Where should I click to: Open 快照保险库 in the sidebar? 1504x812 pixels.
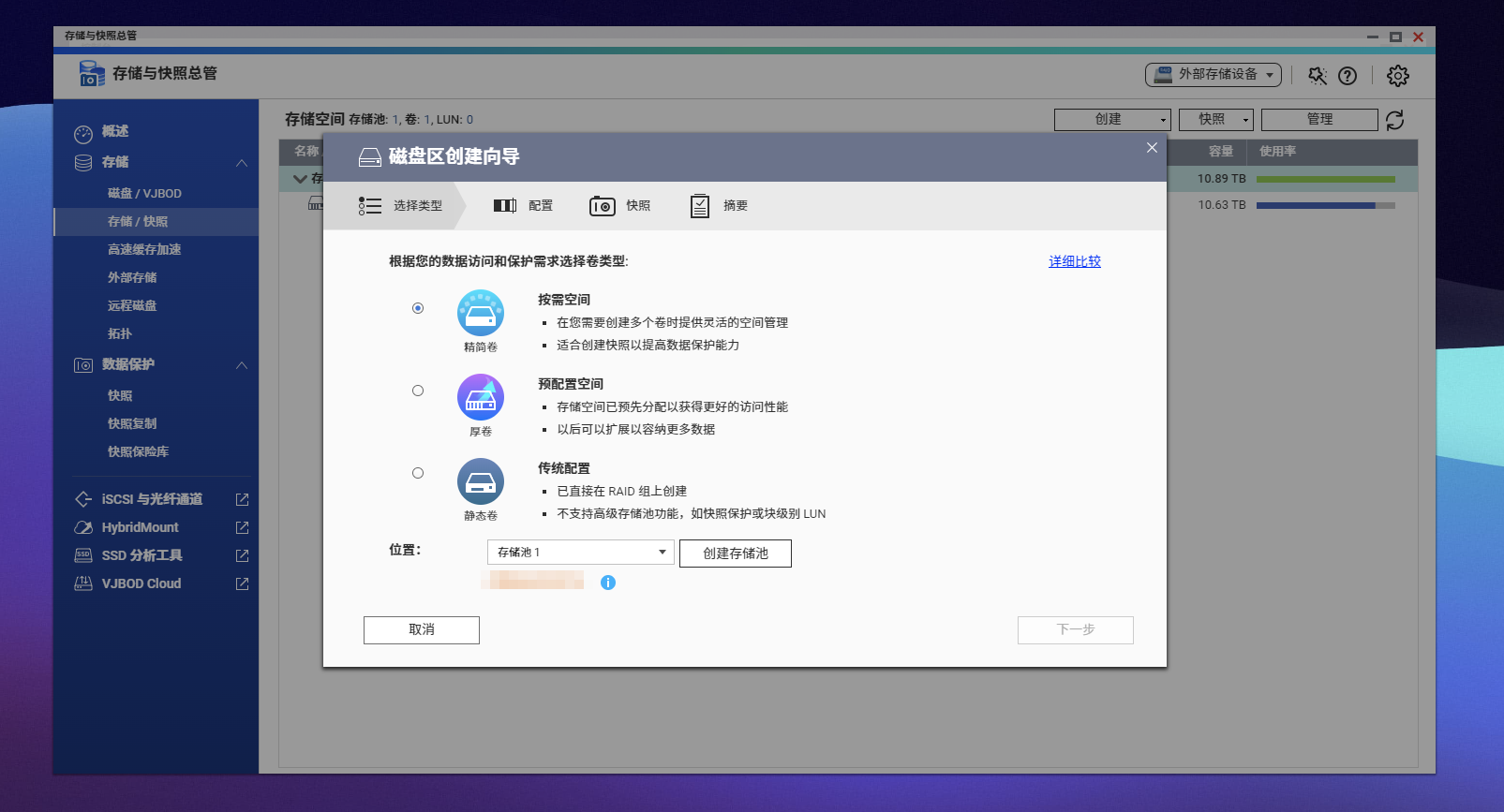coord(138,452)
